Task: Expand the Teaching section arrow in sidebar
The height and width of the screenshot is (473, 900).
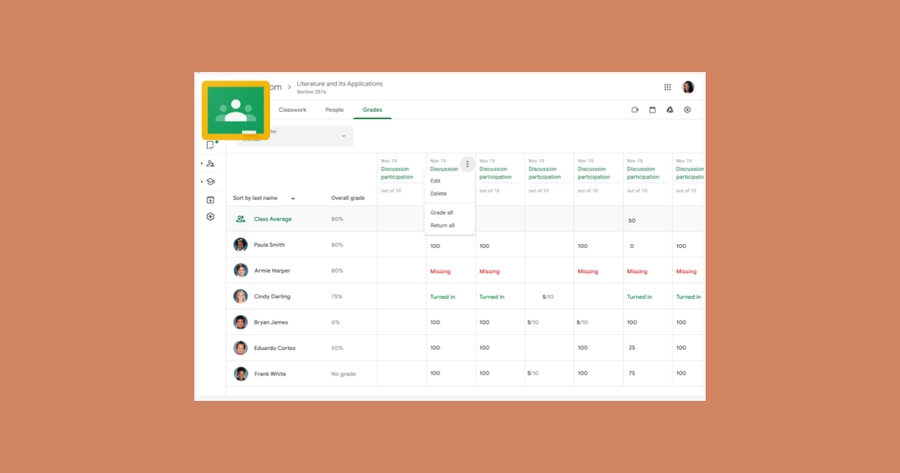Action: pyautogui.click(x=201, y=164)
